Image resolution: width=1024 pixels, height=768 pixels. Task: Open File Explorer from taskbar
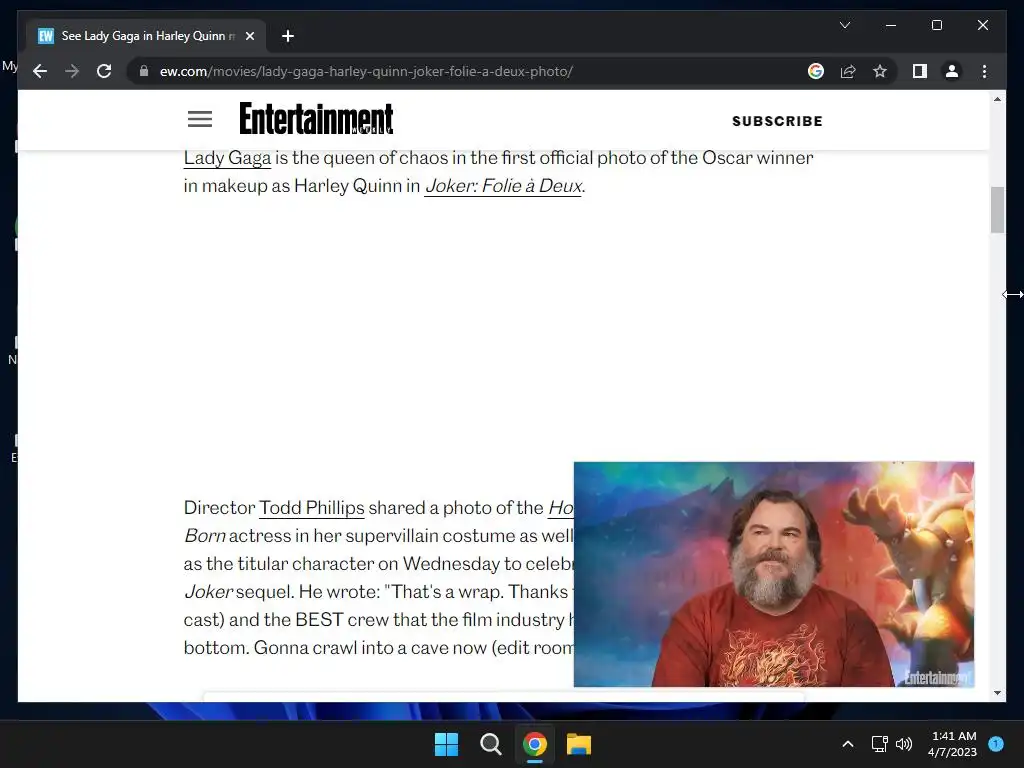click(579, 744)
